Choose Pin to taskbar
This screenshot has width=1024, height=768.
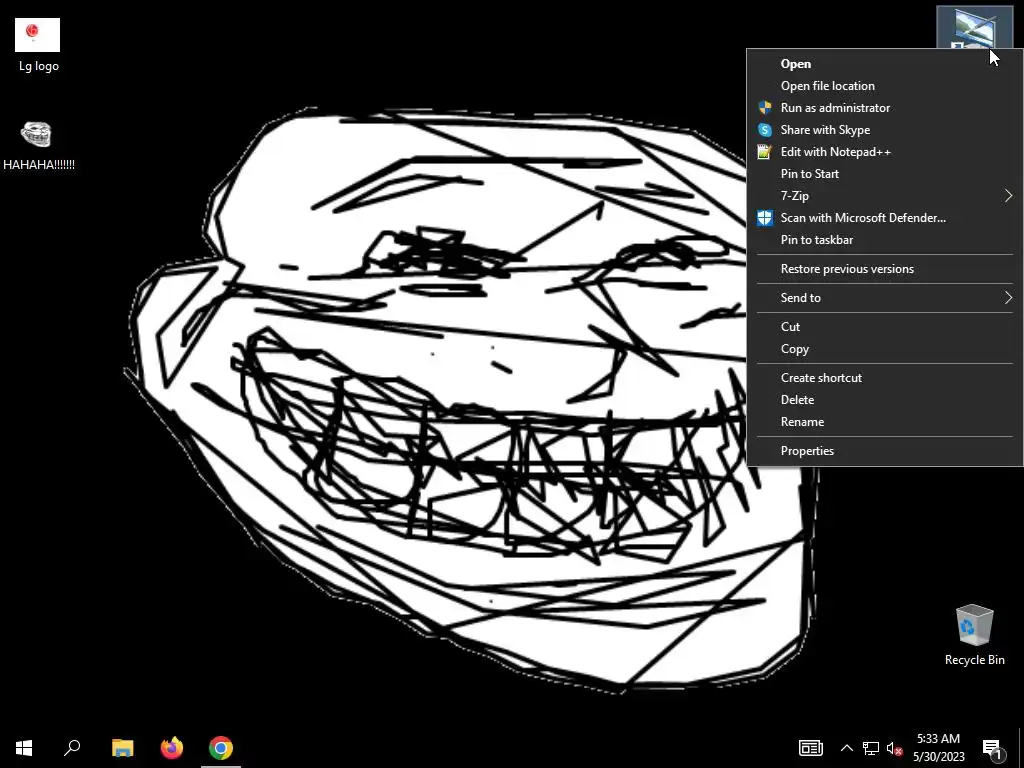click(x=884, y=240)
